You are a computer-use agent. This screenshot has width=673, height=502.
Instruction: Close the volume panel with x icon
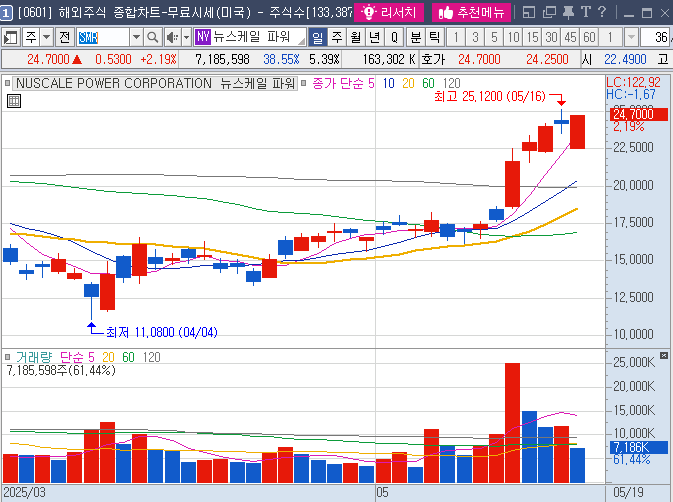pos(664,355)
